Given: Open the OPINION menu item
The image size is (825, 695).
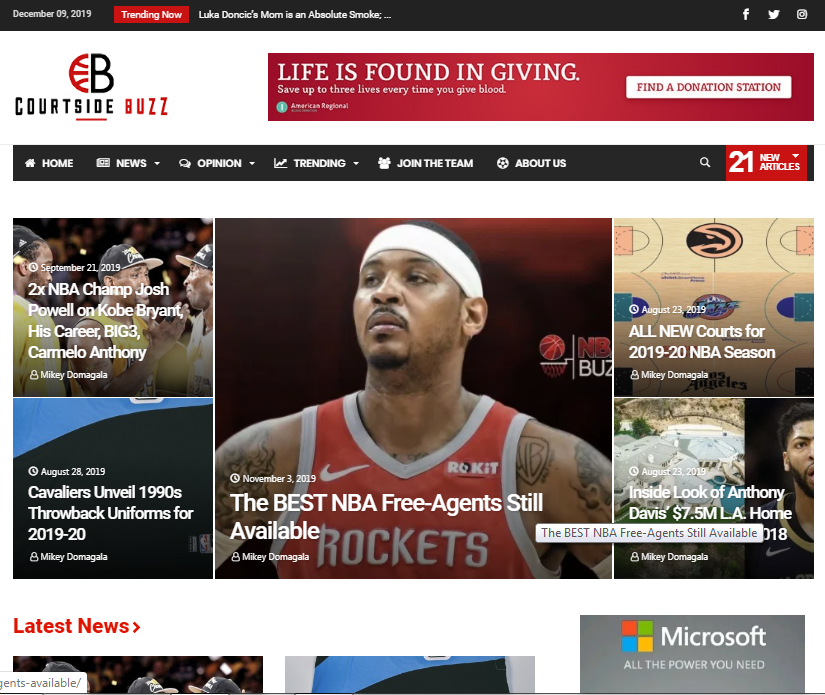Looking at the screenshot, I should (219, 163).
